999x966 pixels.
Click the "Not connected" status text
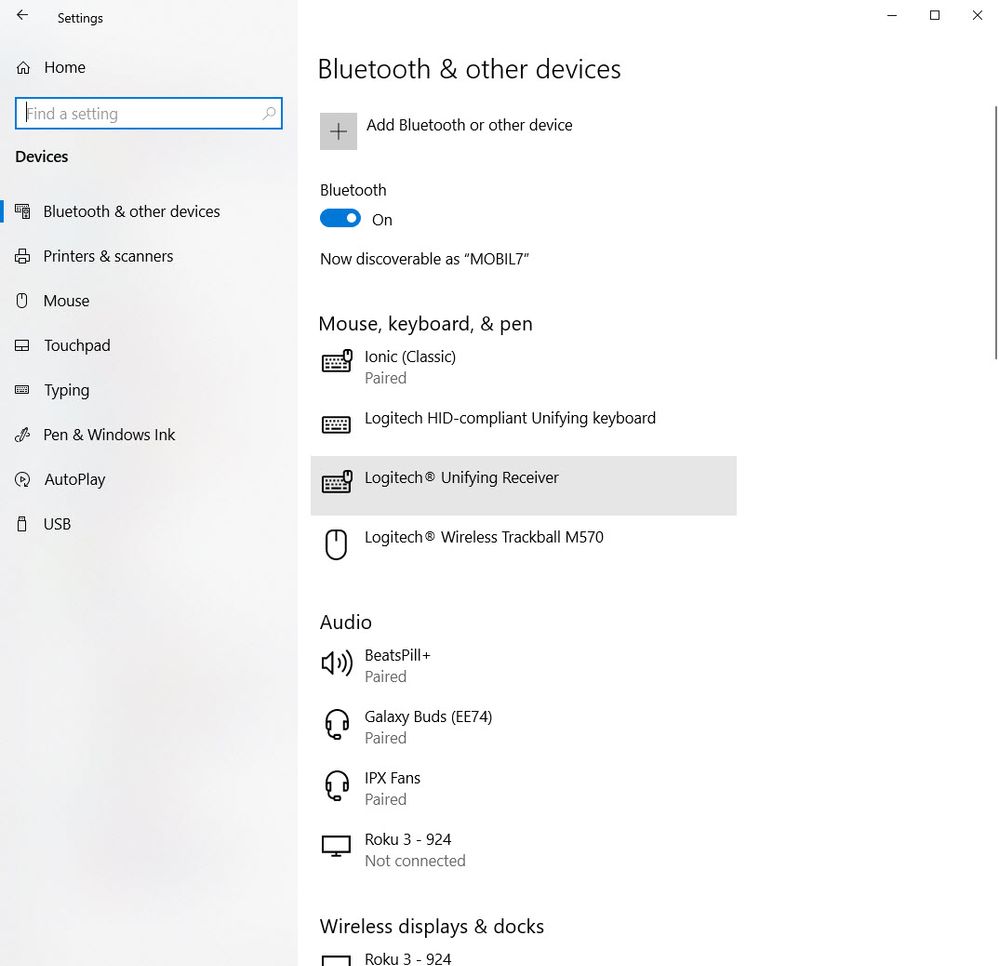pos(415,861)
